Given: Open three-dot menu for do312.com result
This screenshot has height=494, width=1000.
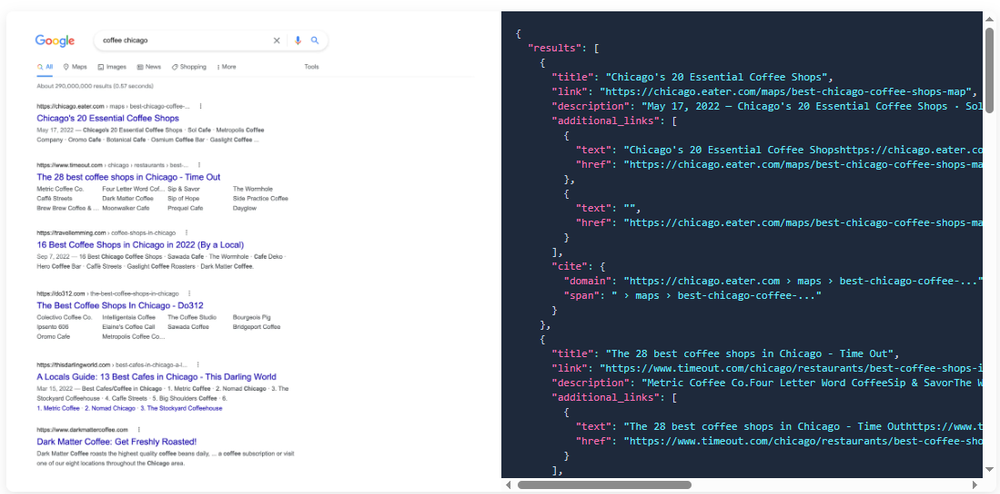Looking at the screenshot, I should [x=189, y=294].
